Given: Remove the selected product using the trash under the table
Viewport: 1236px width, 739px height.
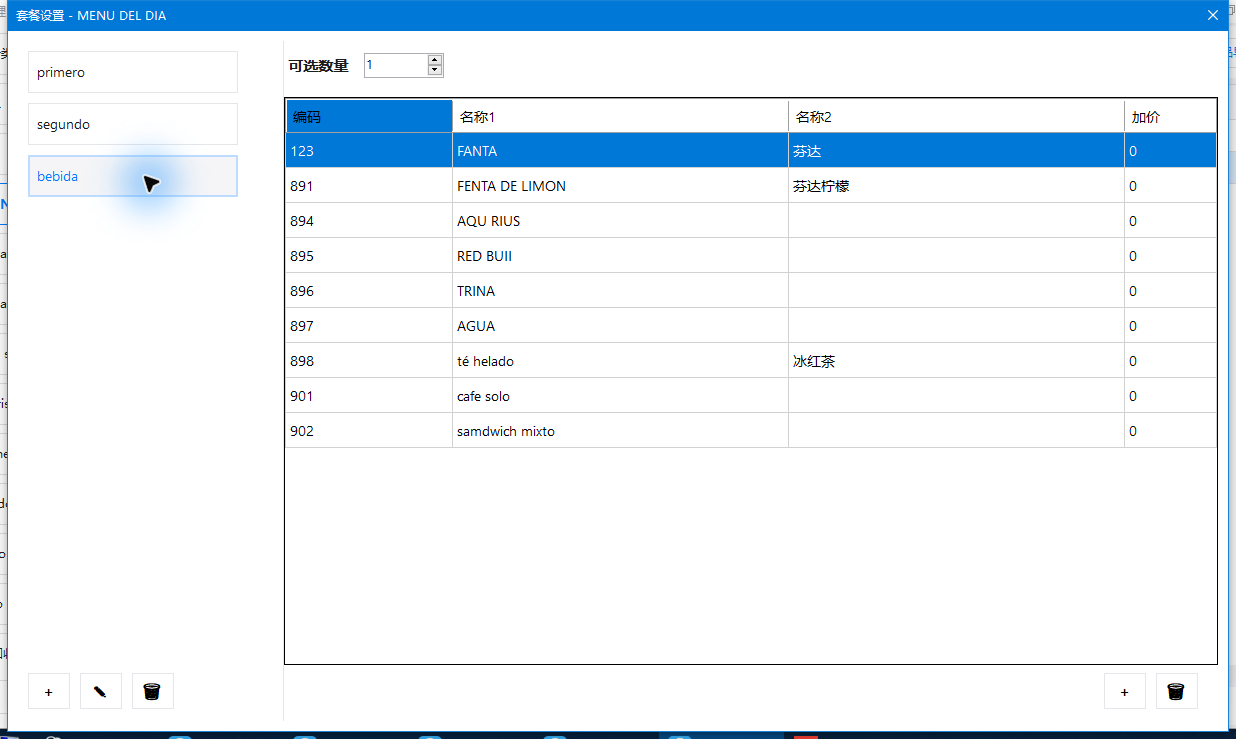Looking at the screenshot, I should [x=1177, y=691].
